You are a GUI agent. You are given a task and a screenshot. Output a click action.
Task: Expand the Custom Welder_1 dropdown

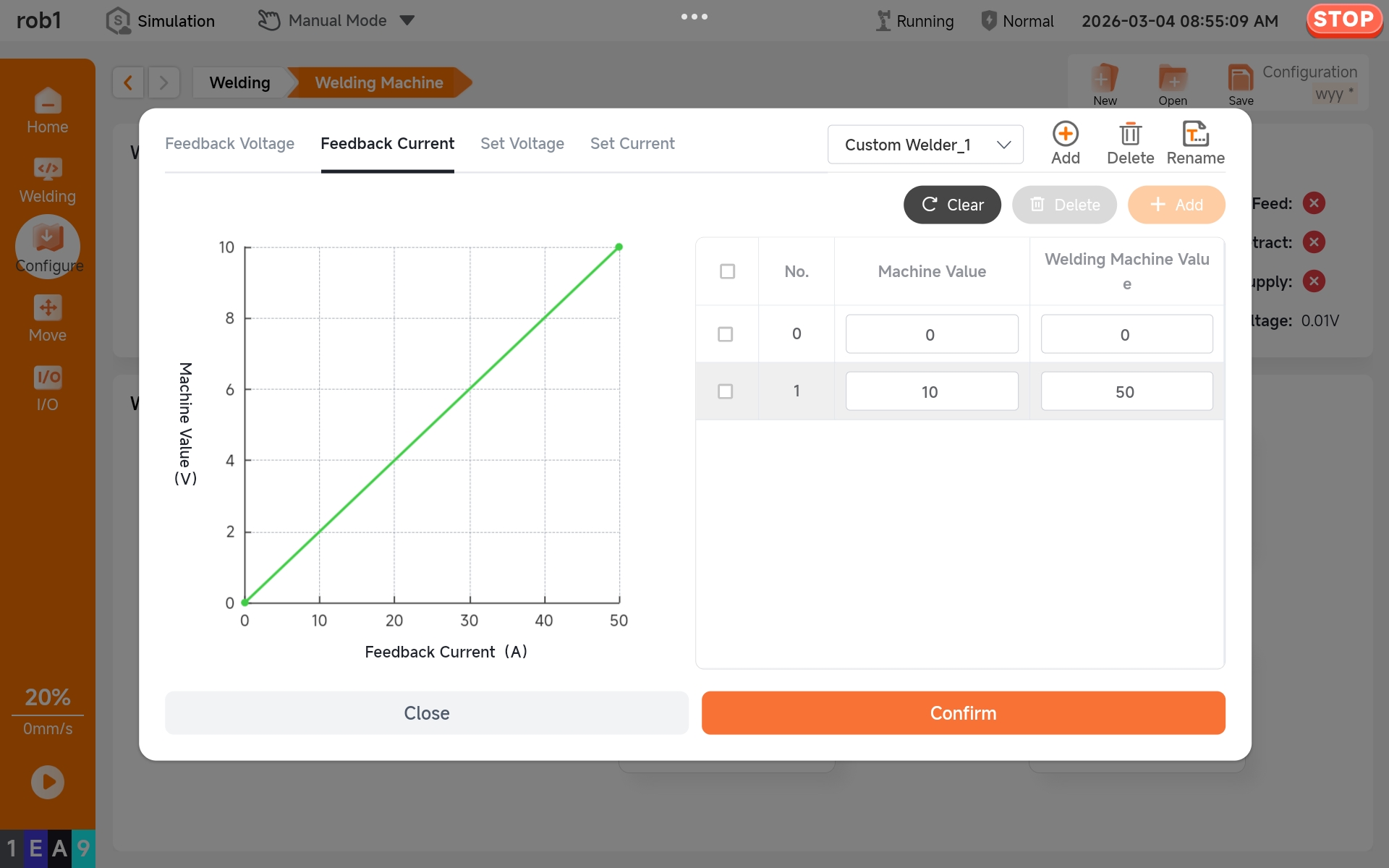925,145
